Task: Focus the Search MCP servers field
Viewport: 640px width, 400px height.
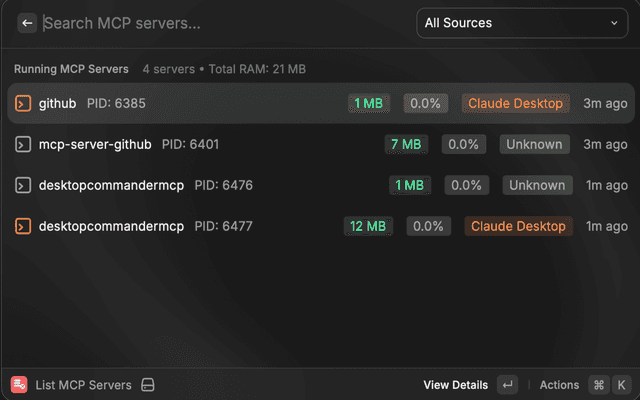Action: click(x=220, y=23)
